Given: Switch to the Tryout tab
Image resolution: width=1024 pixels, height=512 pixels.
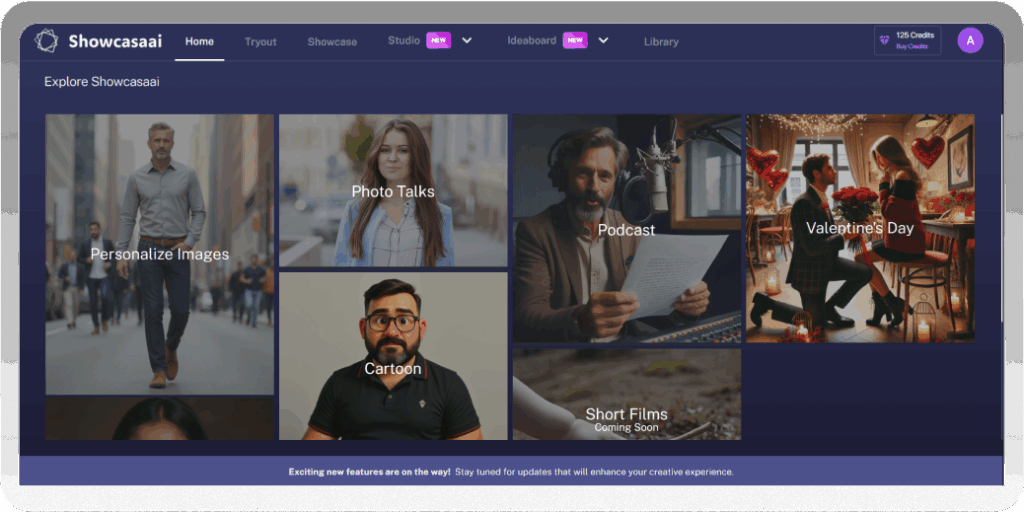Looking at the screenshot, I should click(261, 42).
